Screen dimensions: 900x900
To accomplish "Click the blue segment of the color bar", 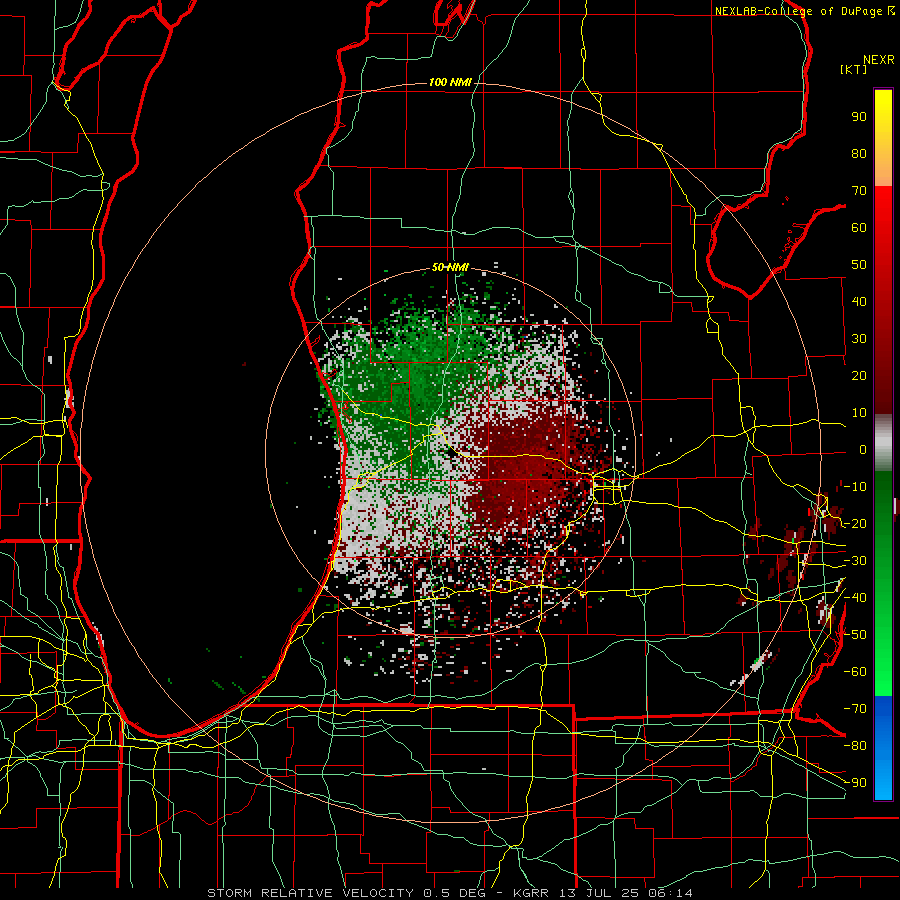I will (883, 748).
